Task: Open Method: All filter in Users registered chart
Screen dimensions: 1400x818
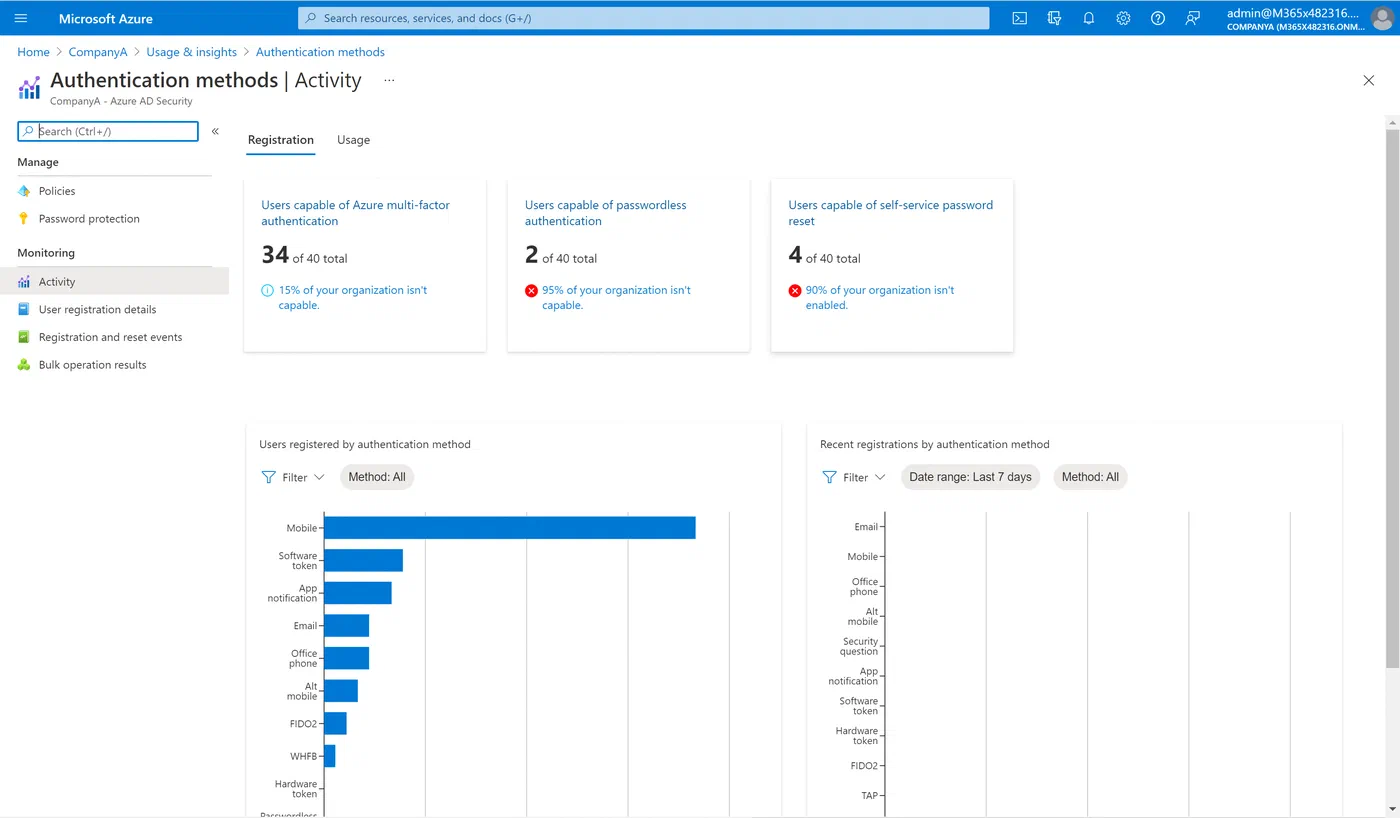Action: click(377, 477)
